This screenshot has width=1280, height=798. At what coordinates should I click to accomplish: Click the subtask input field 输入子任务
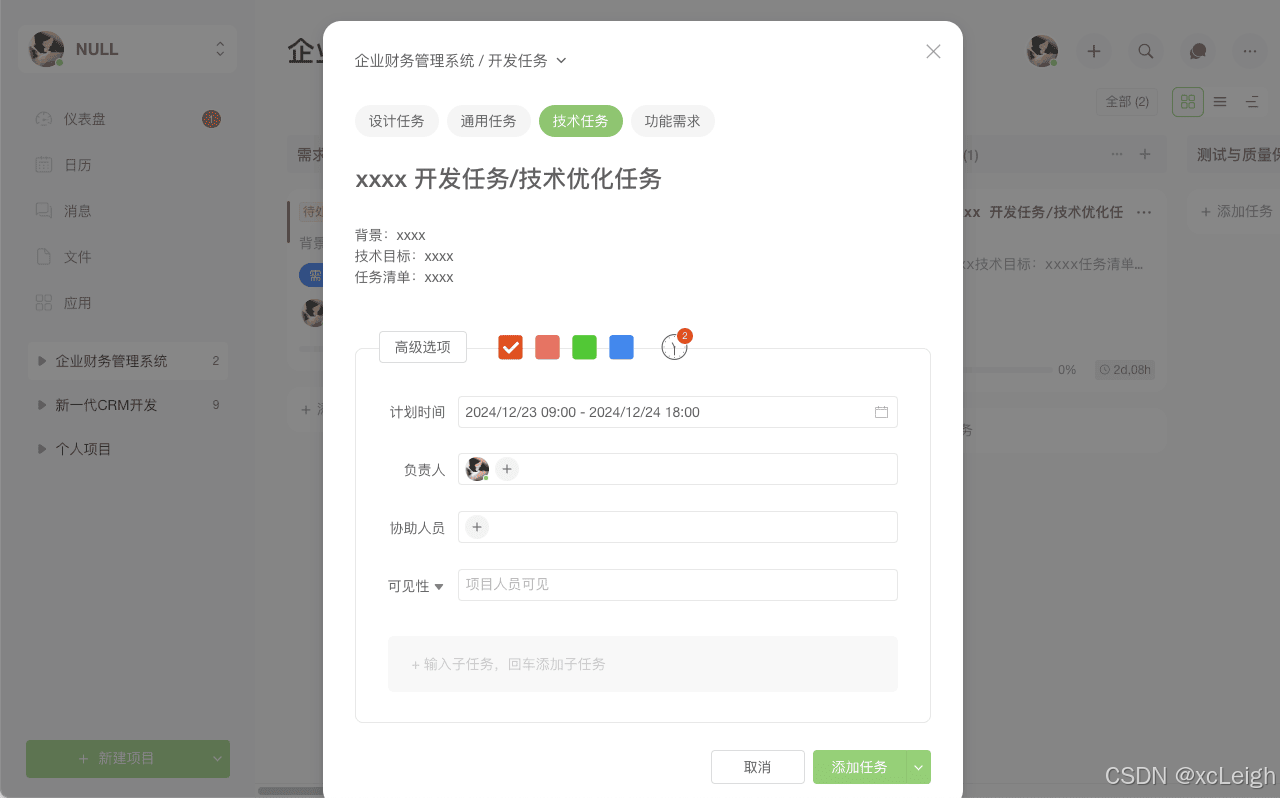(x=642, y=663)
